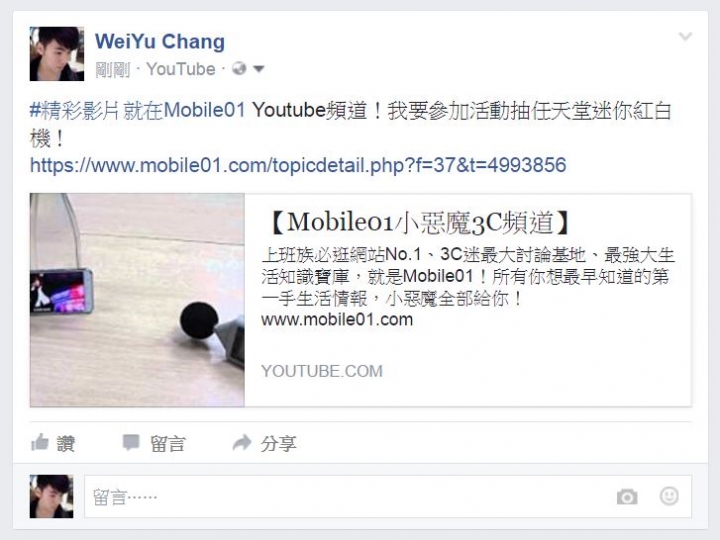720x540 pixels.
Task: Open the emoji smiley picker
Action: 669,496
